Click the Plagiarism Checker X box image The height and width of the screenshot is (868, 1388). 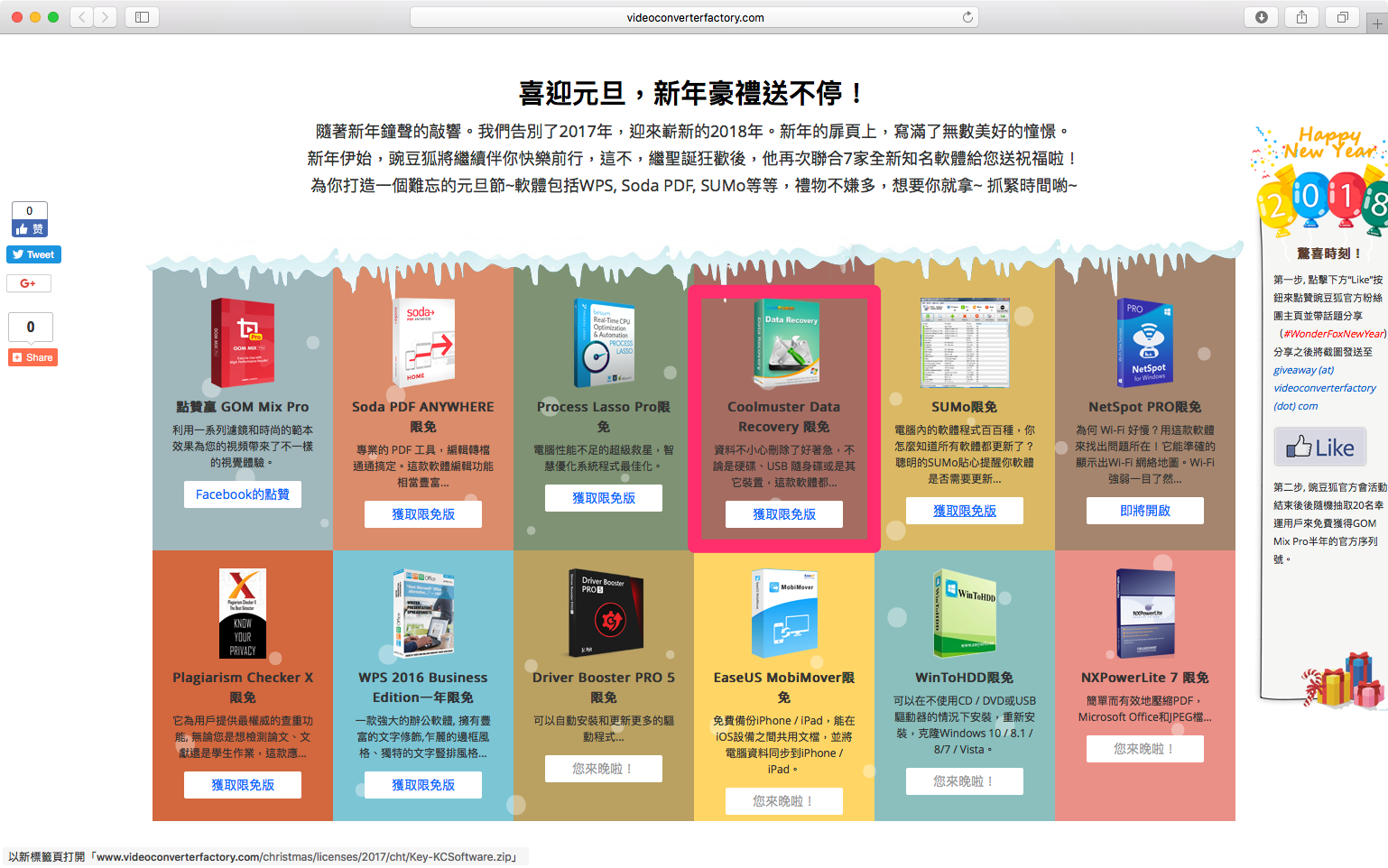pyautogui.click(x=243, y=613)
